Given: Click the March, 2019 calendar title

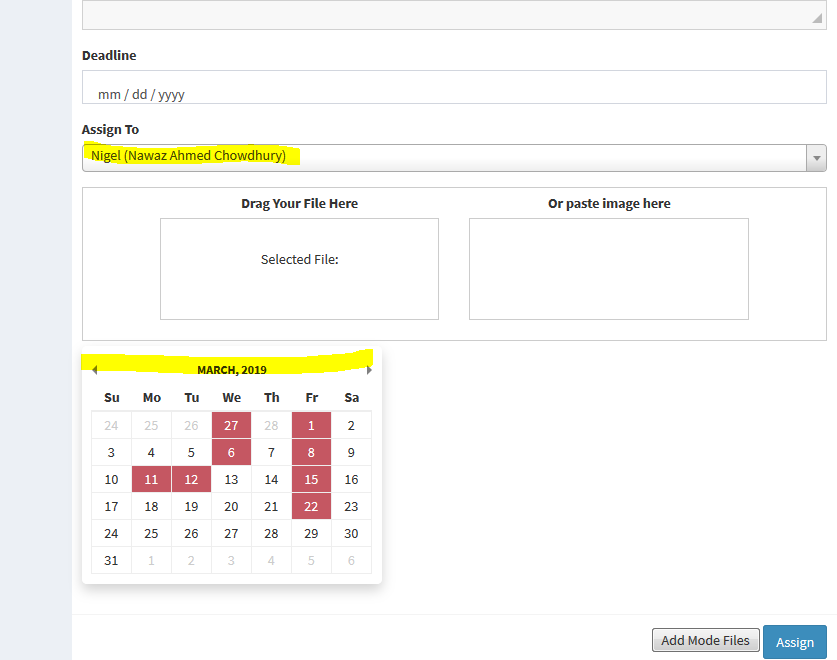Looking at the screenshot, I should pos(232,370).
